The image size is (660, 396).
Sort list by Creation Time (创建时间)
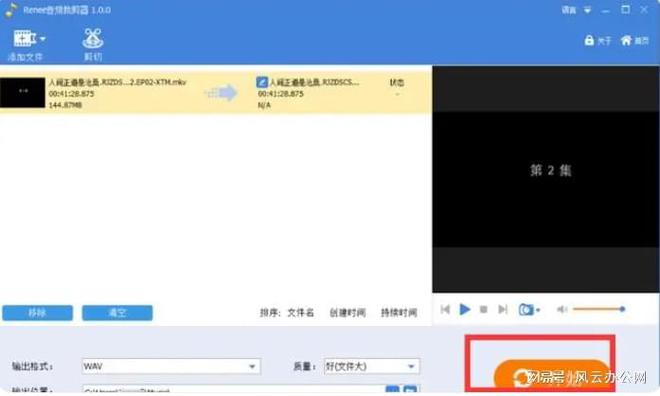coord(347,313)
